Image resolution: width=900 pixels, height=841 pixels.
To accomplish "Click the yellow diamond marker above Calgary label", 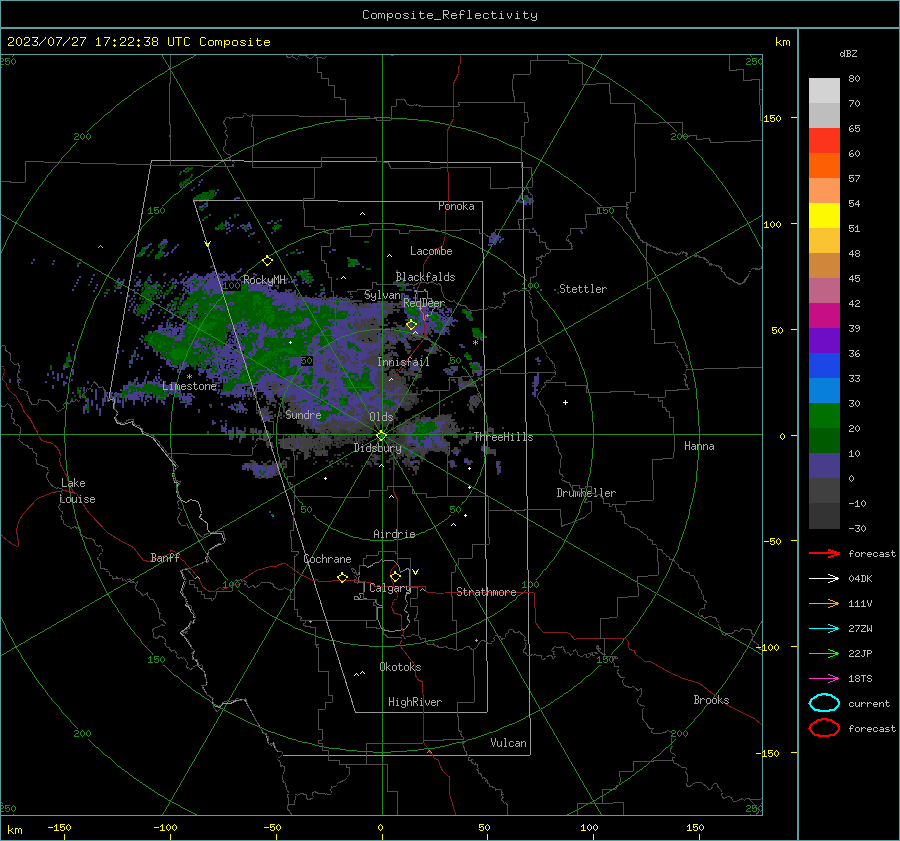I will click(x=395, y=576).
